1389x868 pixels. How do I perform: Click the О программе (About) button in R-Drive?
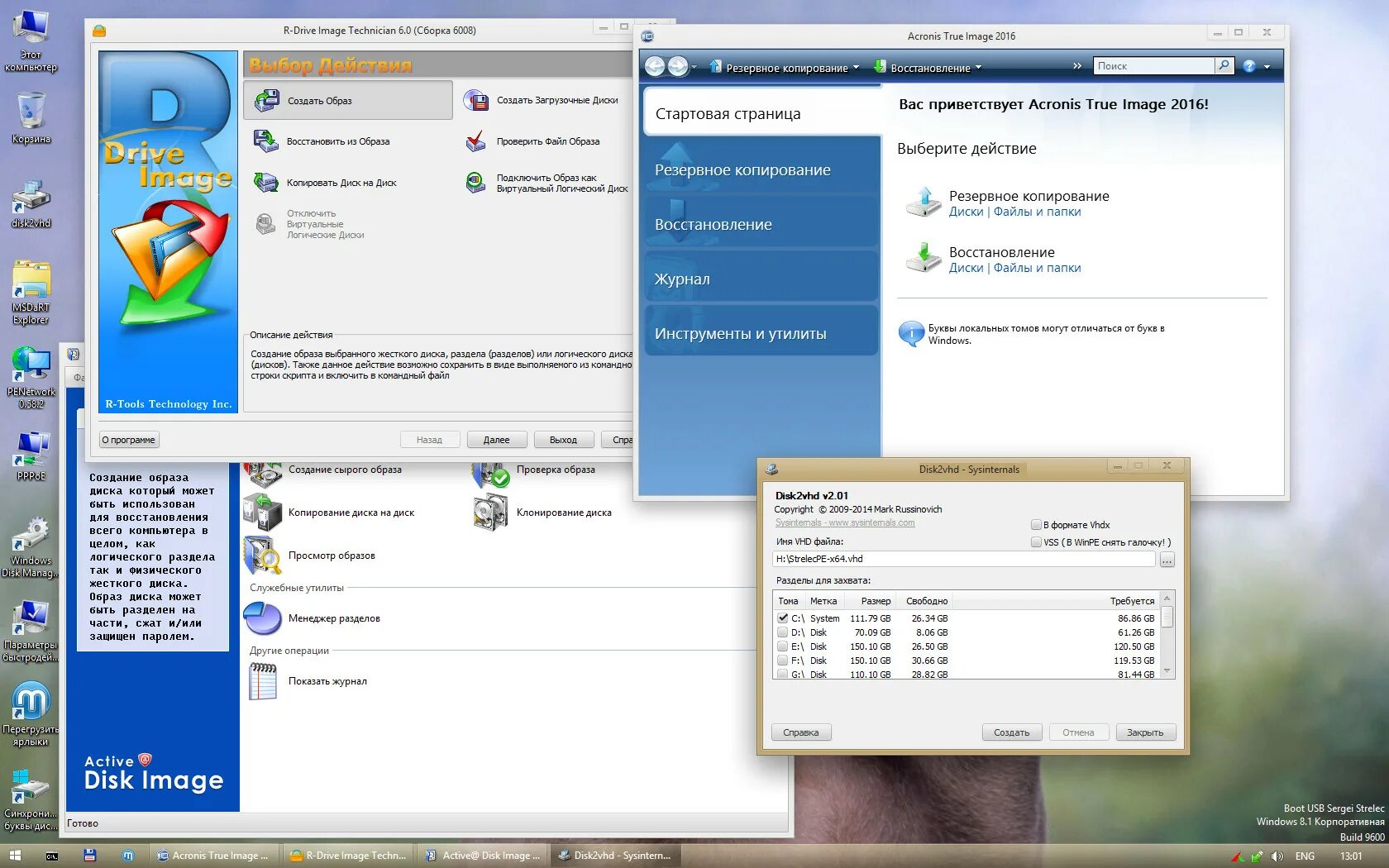(x=129, y=440)
